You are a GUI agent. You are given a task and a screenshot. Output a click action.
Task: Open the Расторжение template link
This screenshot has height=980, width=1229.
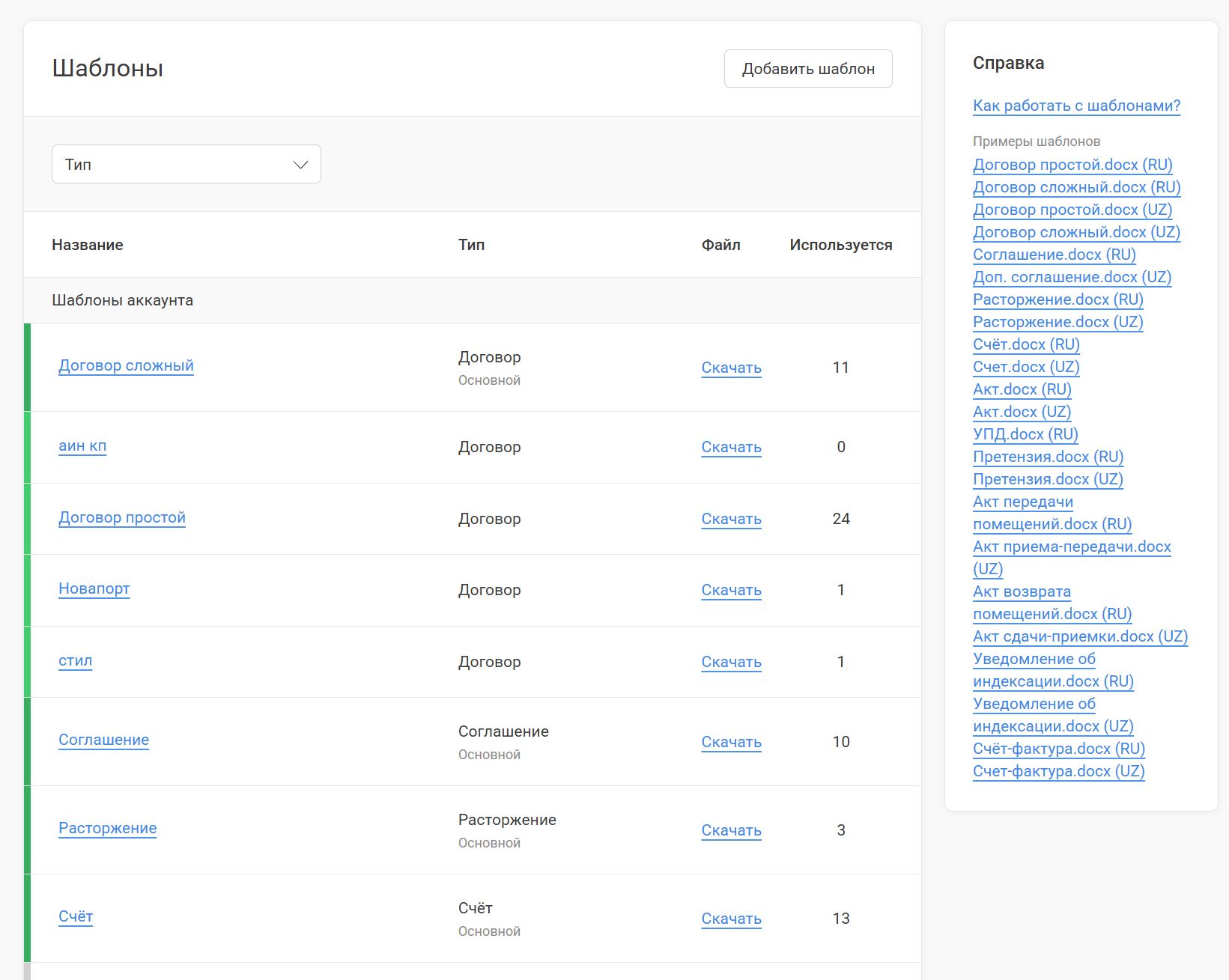(108, 828)
